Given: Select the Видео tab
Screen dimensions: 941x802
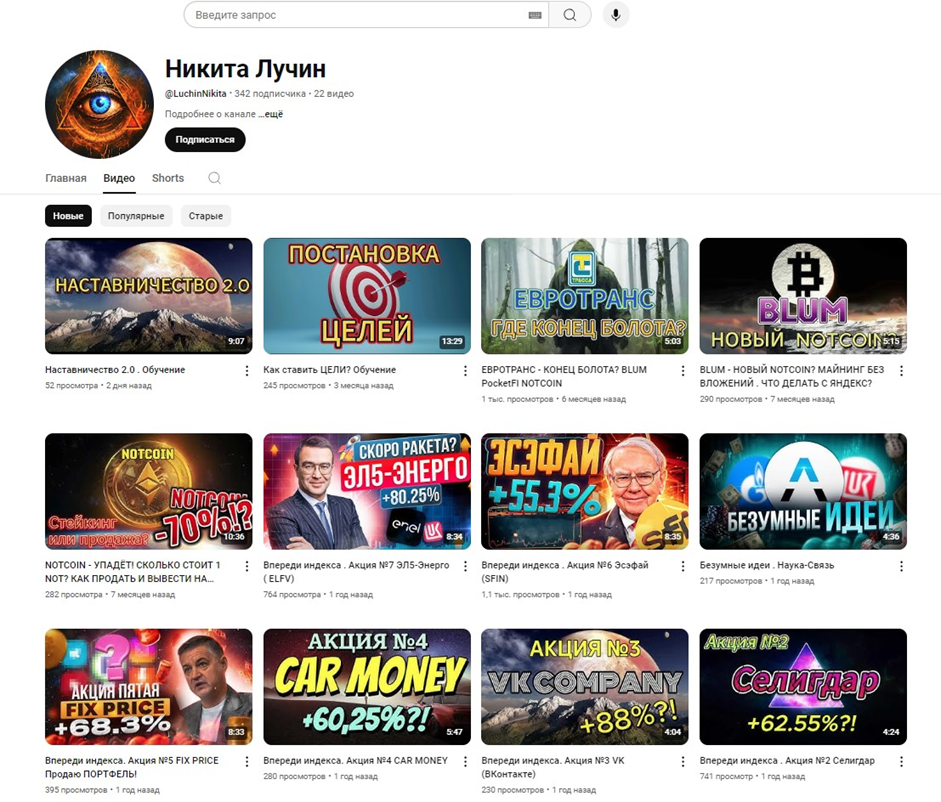Looking at the screenshot, I should [x=119, y=178].
